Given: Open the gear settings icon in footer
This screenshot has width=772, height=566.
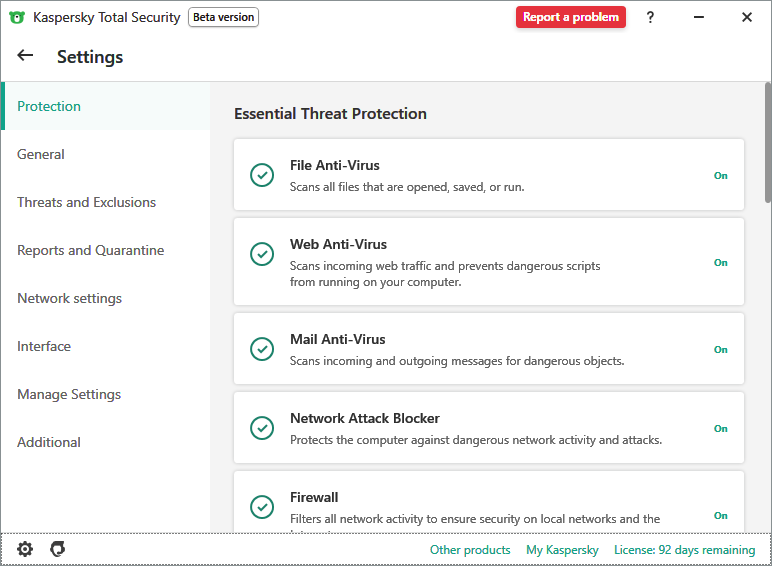Looking at the screenshot, I should click(x=25, y=549).
